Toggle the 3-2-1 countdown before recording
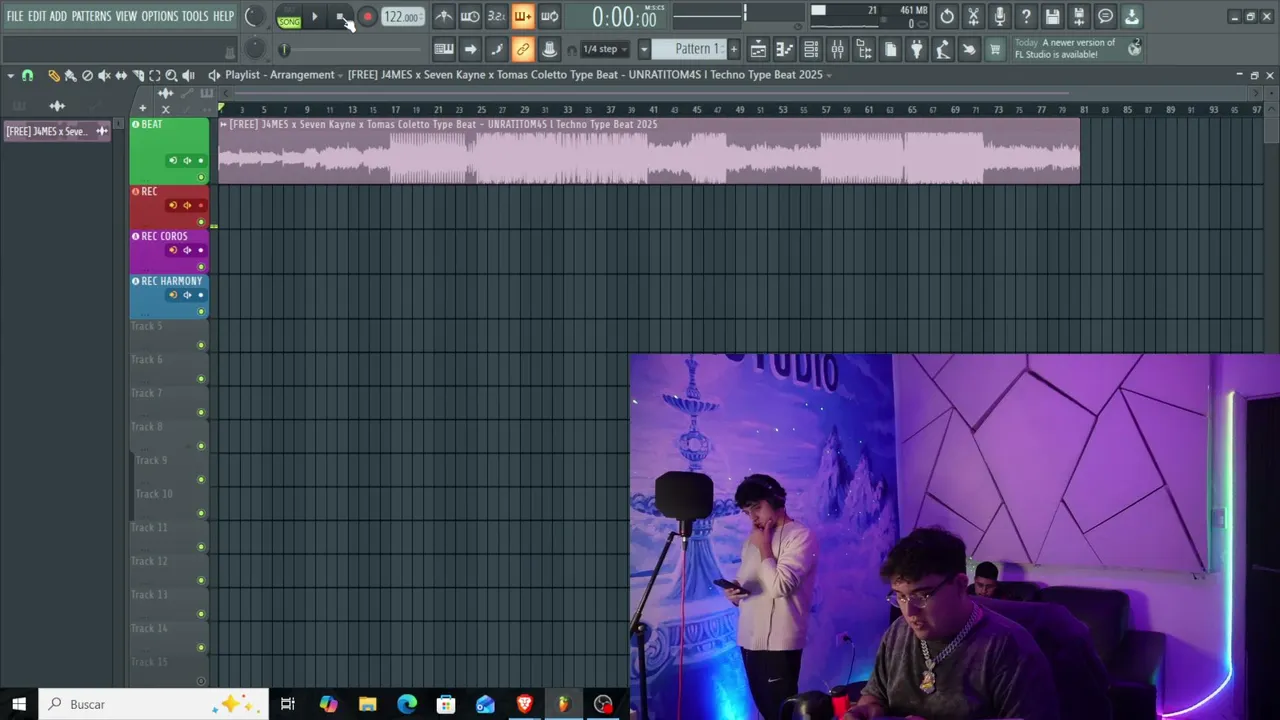Screen dimensions: 1280x720 click(x=496, y=16)
